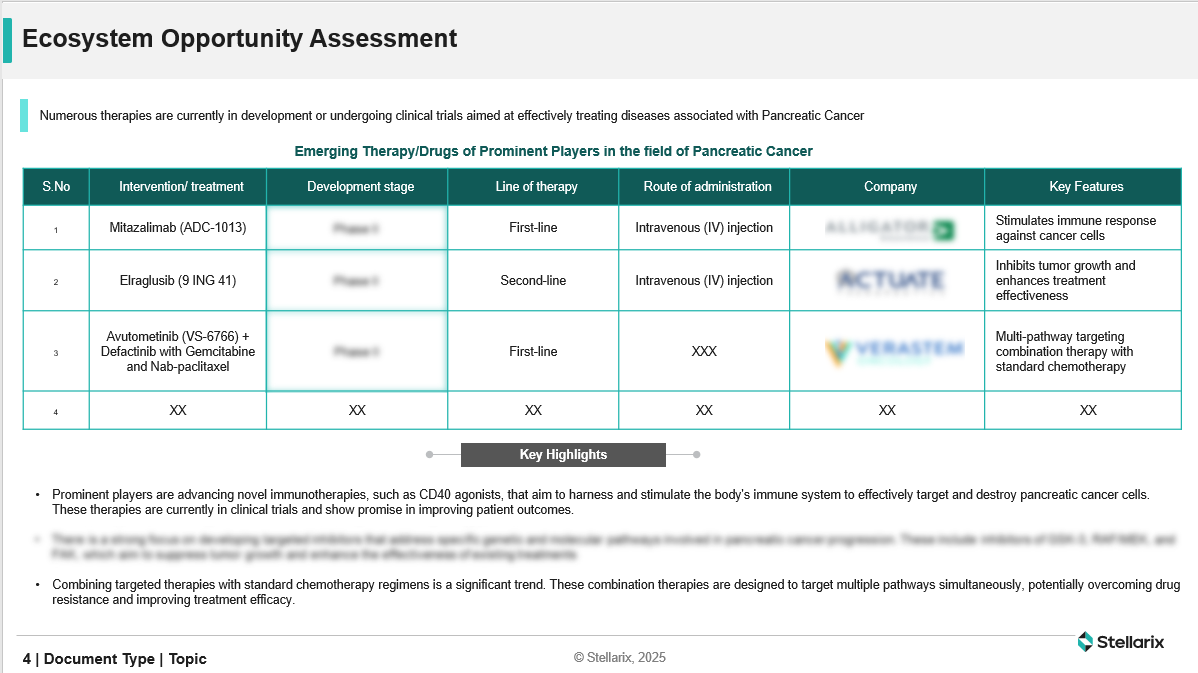Click the Key Highlights banner button
Viewport: 1198px width, 673px height.
[x=562, y=454]
